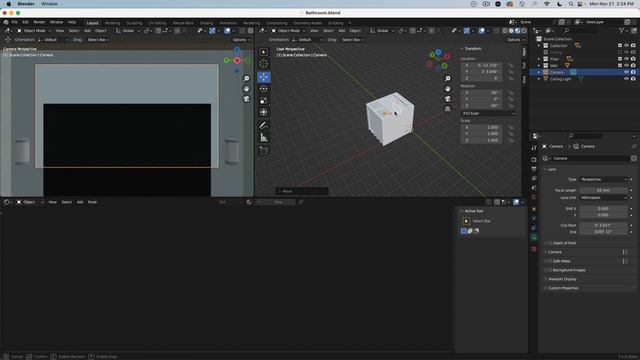Activate the Measure tool in the right viewport toolbar
Image resolution: width=640 pixels, height=360 pixels.
264,138
